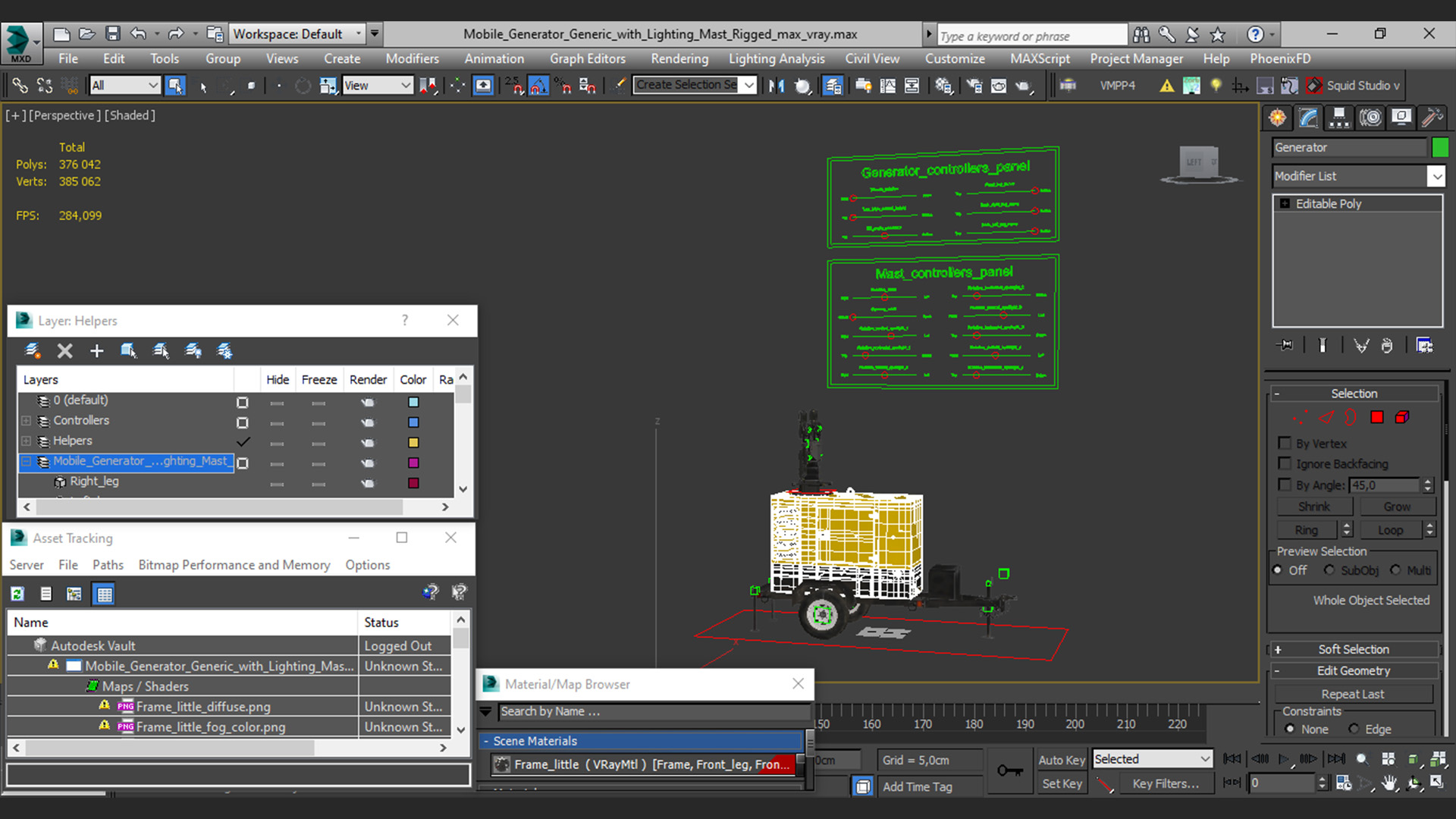The image size is (1456, 819).
Task: Select Polygon sub-object level icon
Action: [x=1377, y=417]
